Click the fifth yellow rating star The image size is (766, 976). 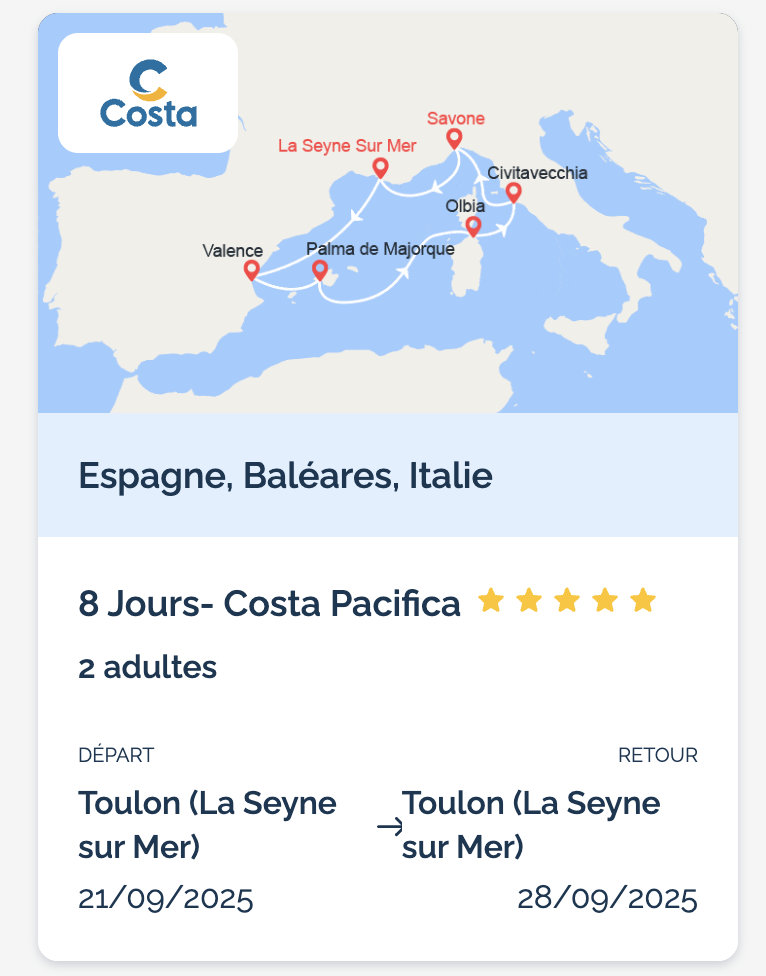click(643, 601)
